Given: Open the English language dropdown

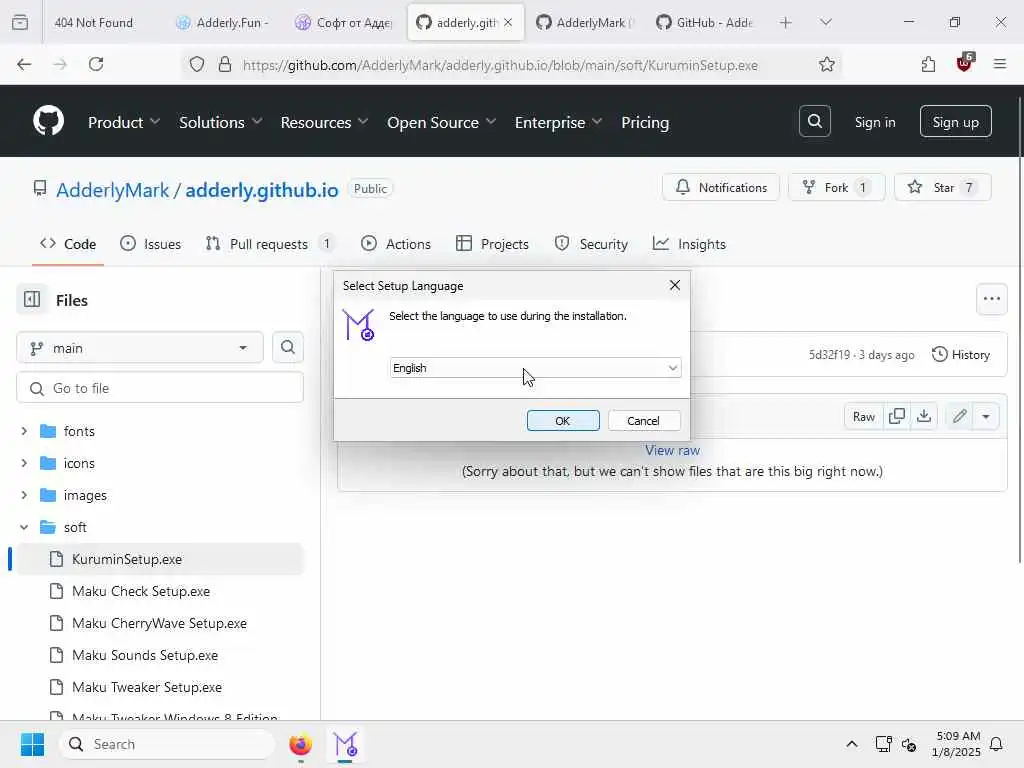Looking at the screenshot, I should [536, 368].
